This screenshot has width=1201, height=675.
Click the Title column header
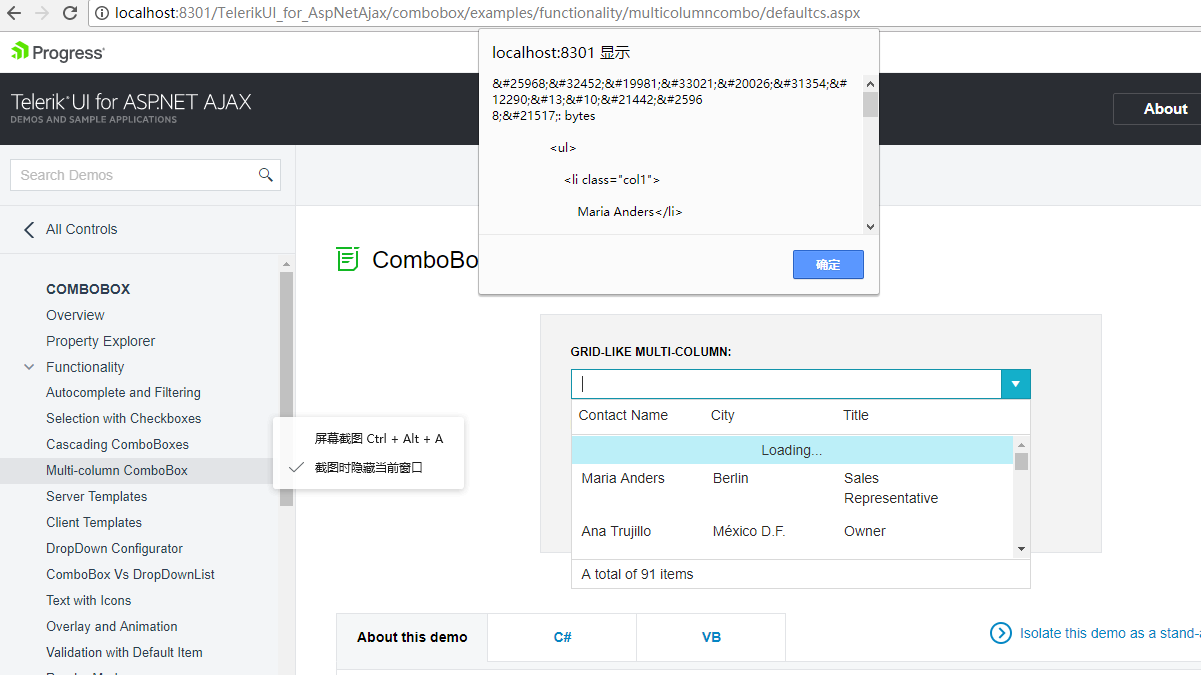point(856,415)
